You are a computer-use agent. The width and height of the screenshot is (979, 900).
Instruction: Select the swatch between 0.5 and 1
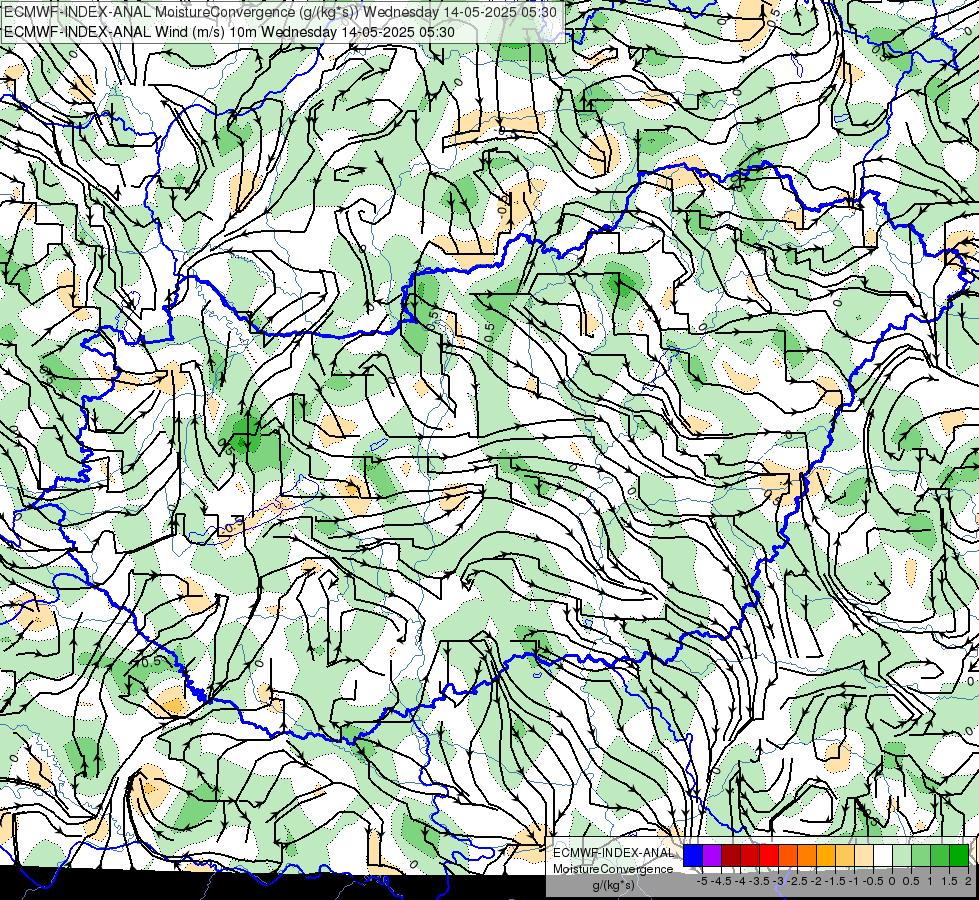(x=920, y=855)
